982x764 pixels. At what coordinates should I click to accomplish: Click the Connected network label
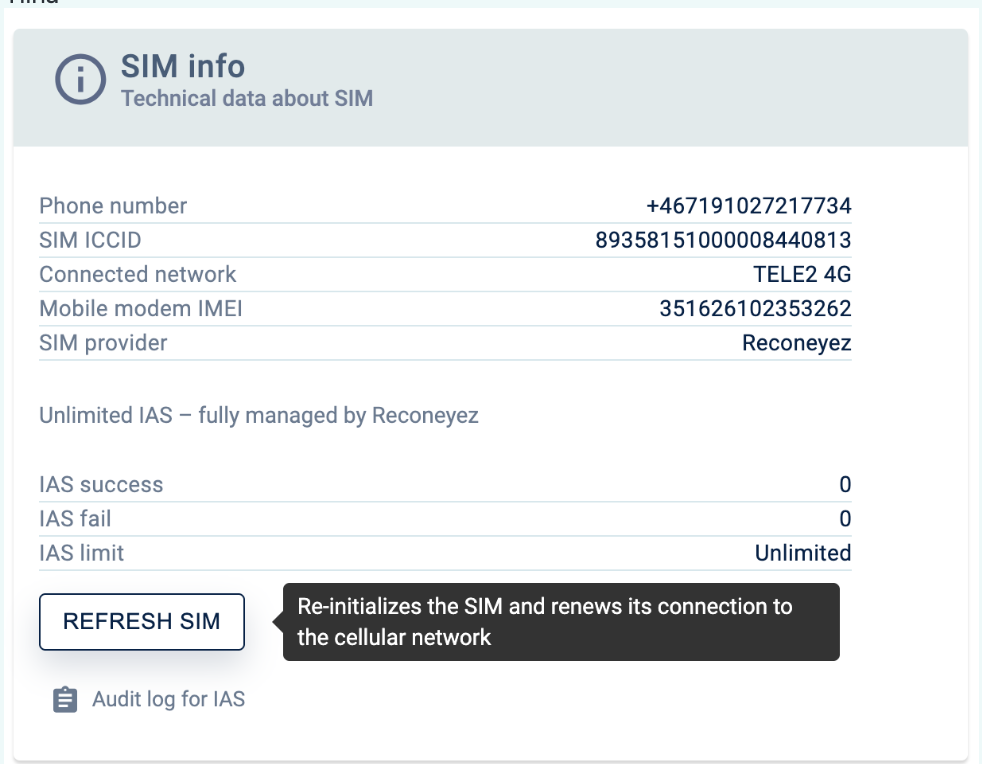[138, 274]
